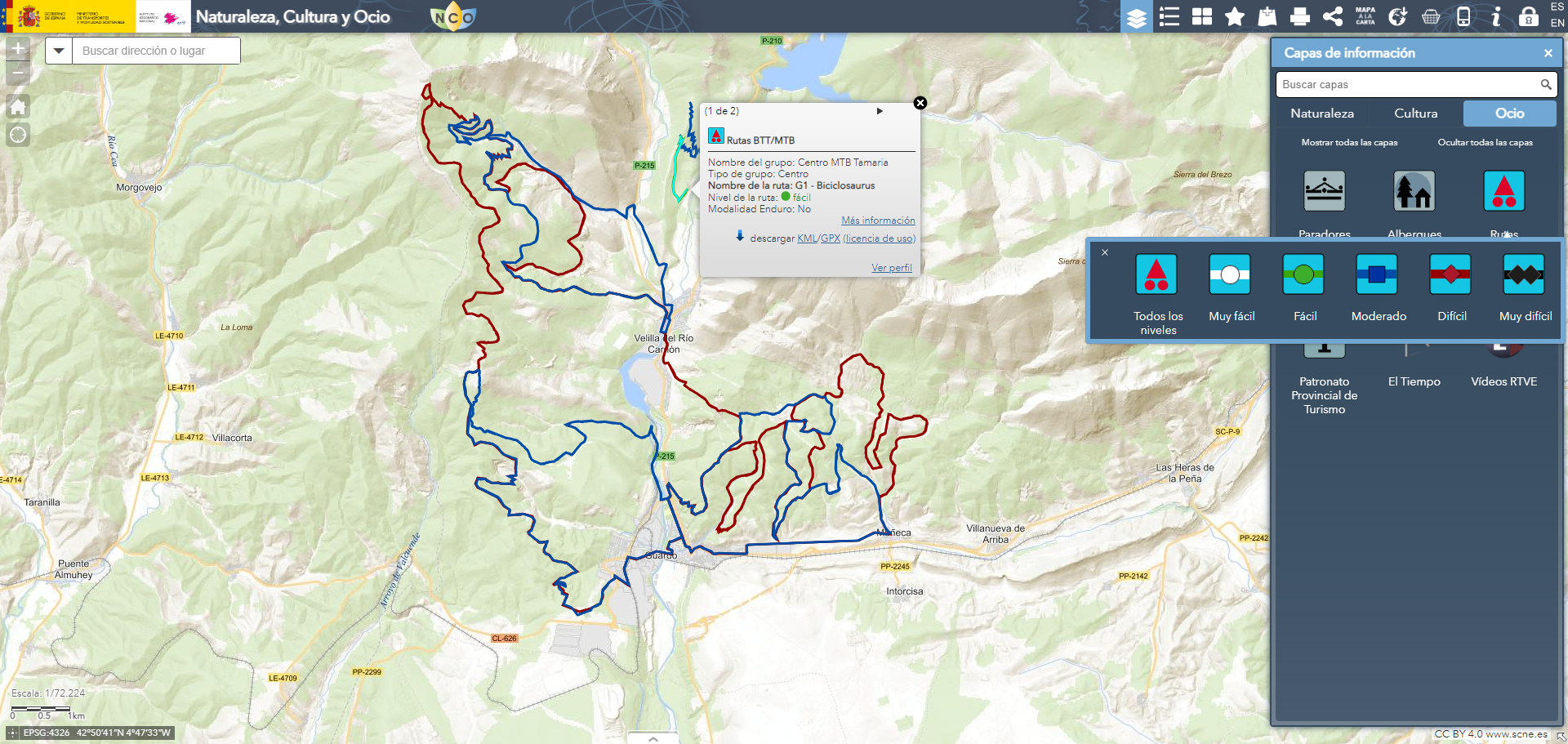Image resolution: width=1568 pixels, height=744 pixels.
Task: Click Ocultar todas las capas
Action: (x=1485, y=142)
